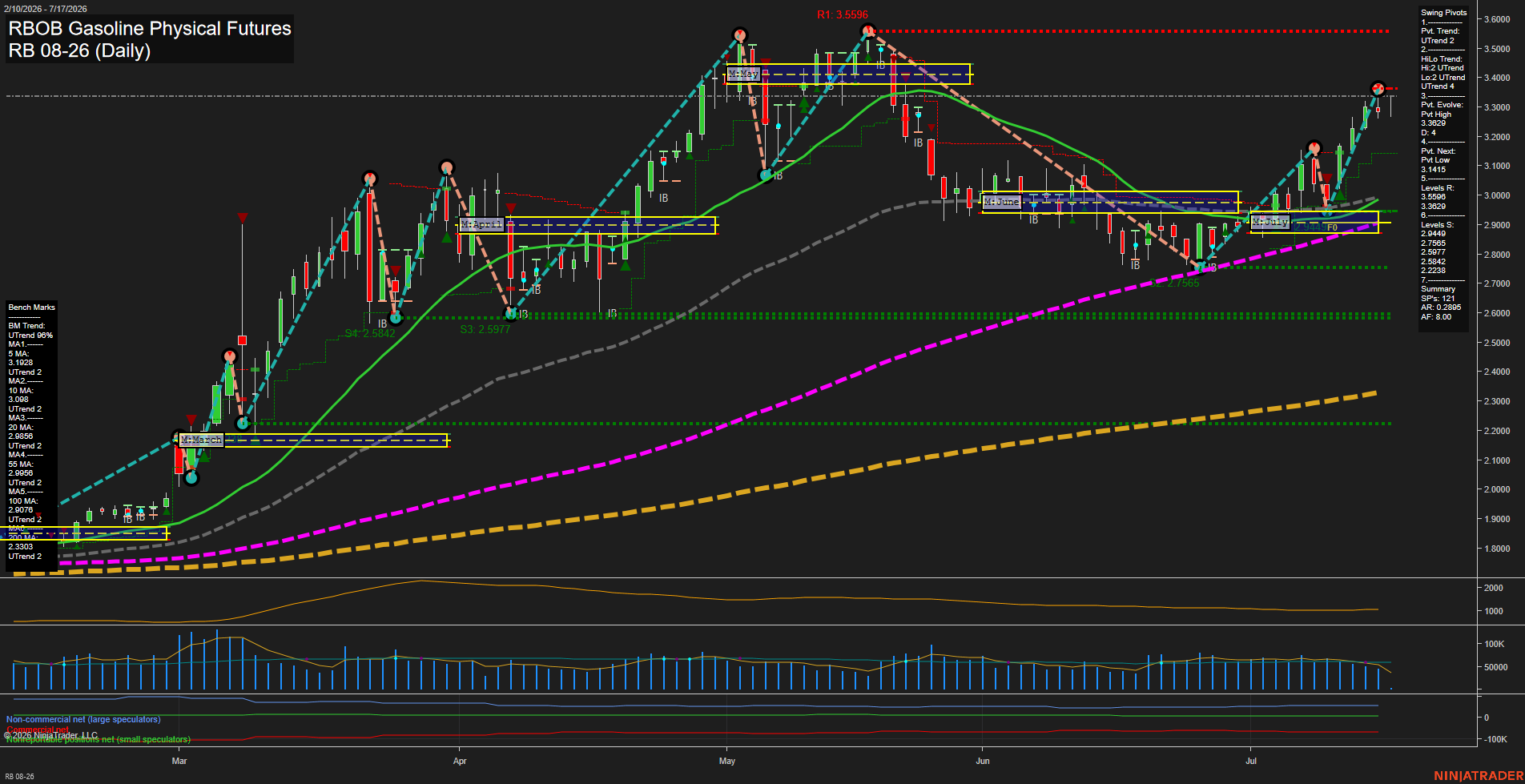The width and height of the screenshot is (1525, 784).
Task: Click the HiLo Trend entry
Action: (x=1442, y=59)
